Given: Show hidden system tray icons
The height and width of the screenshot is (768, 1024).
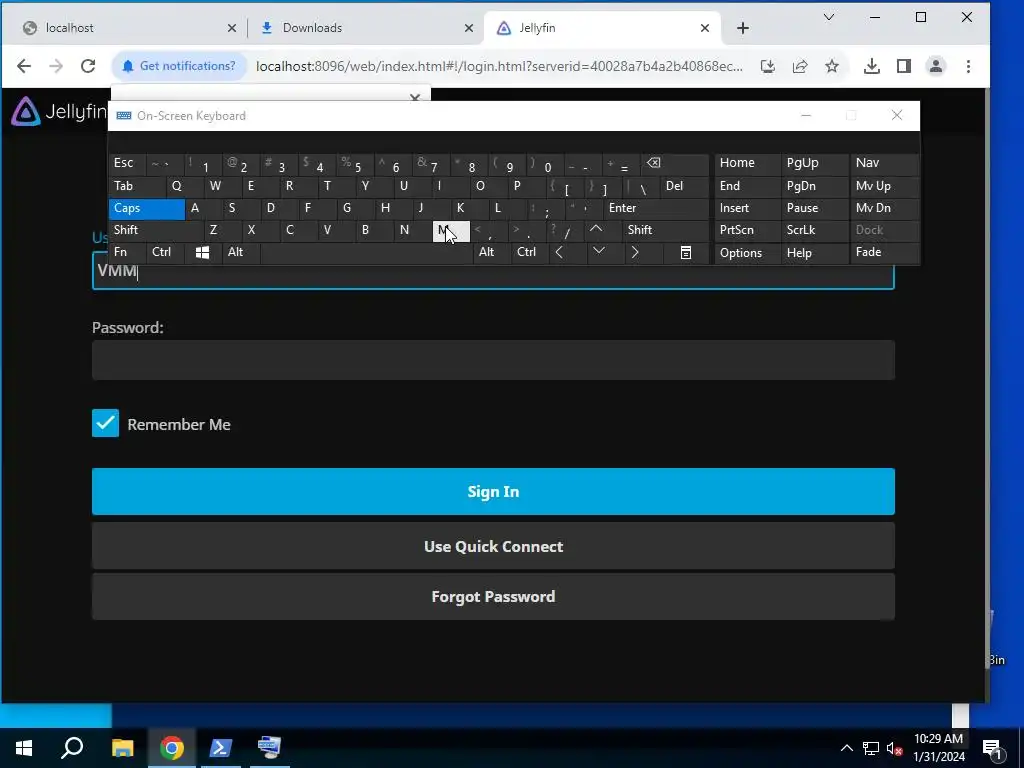Looking at the screenshot, I should click(x=846, y=748).
